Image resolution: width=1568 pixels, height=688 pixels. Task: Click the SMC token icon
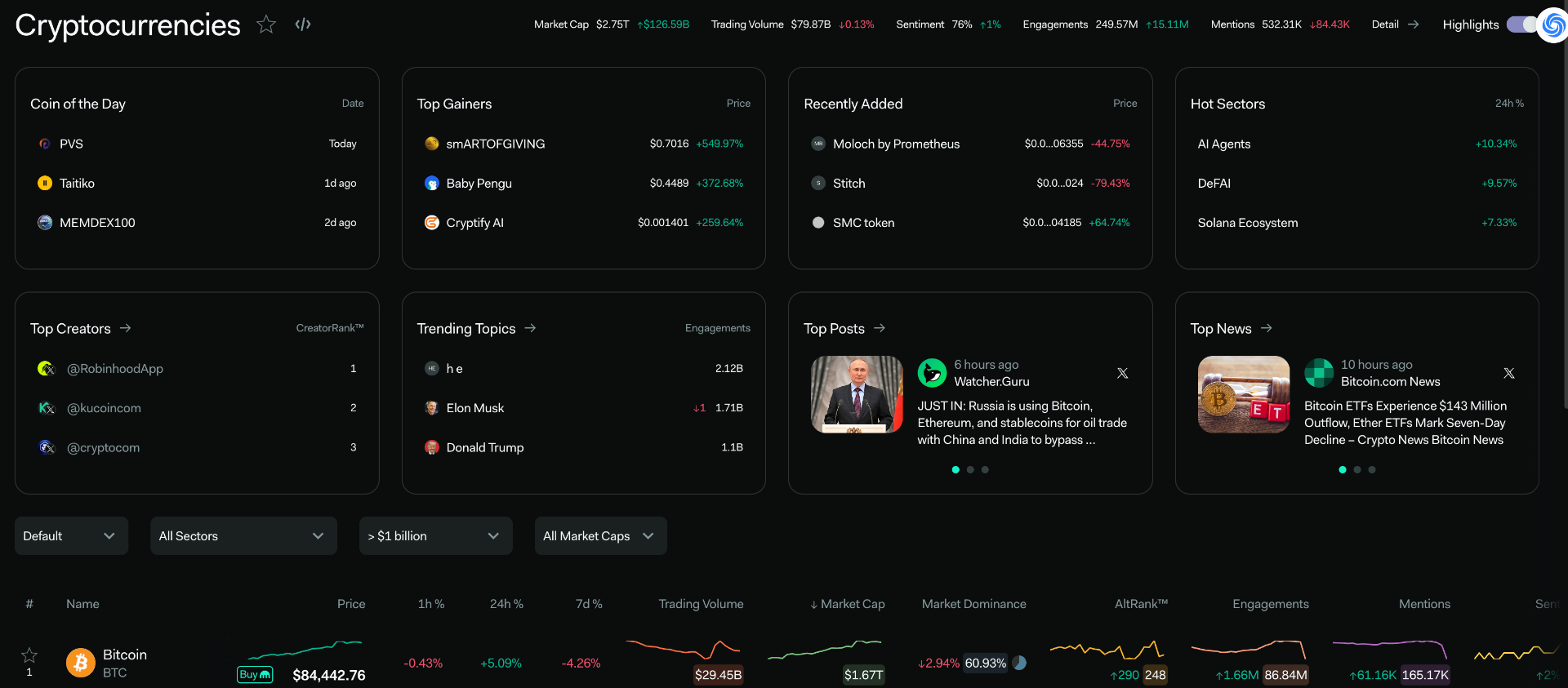point(818,222)
